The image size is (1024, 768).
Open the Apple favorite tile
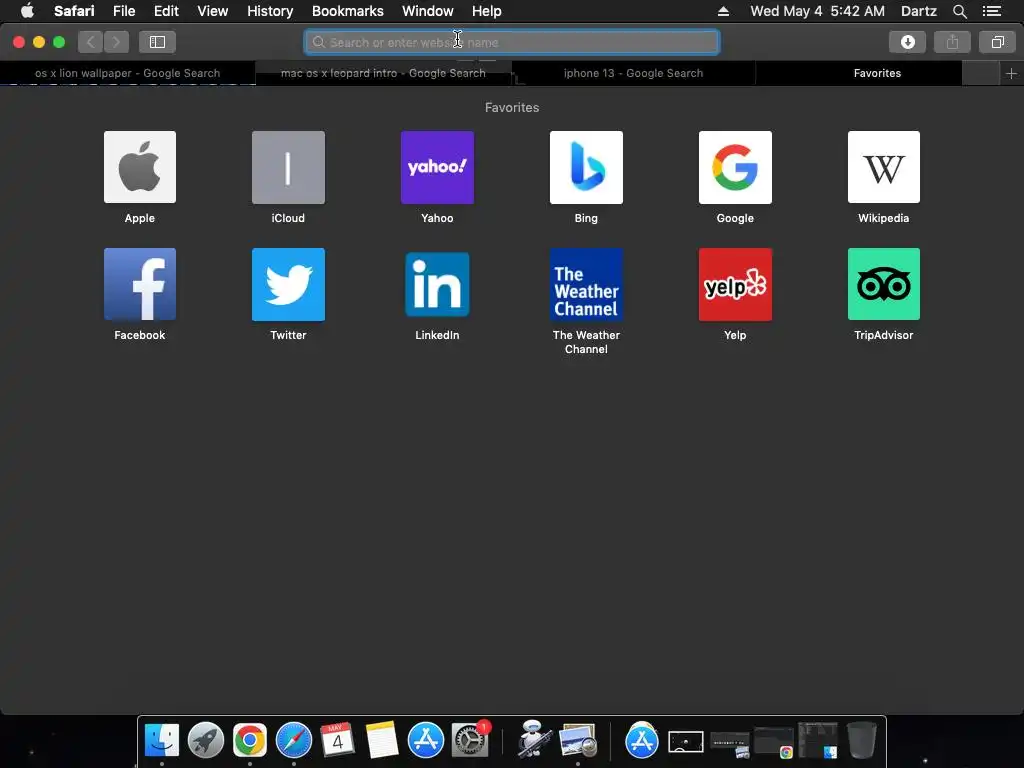140,167
